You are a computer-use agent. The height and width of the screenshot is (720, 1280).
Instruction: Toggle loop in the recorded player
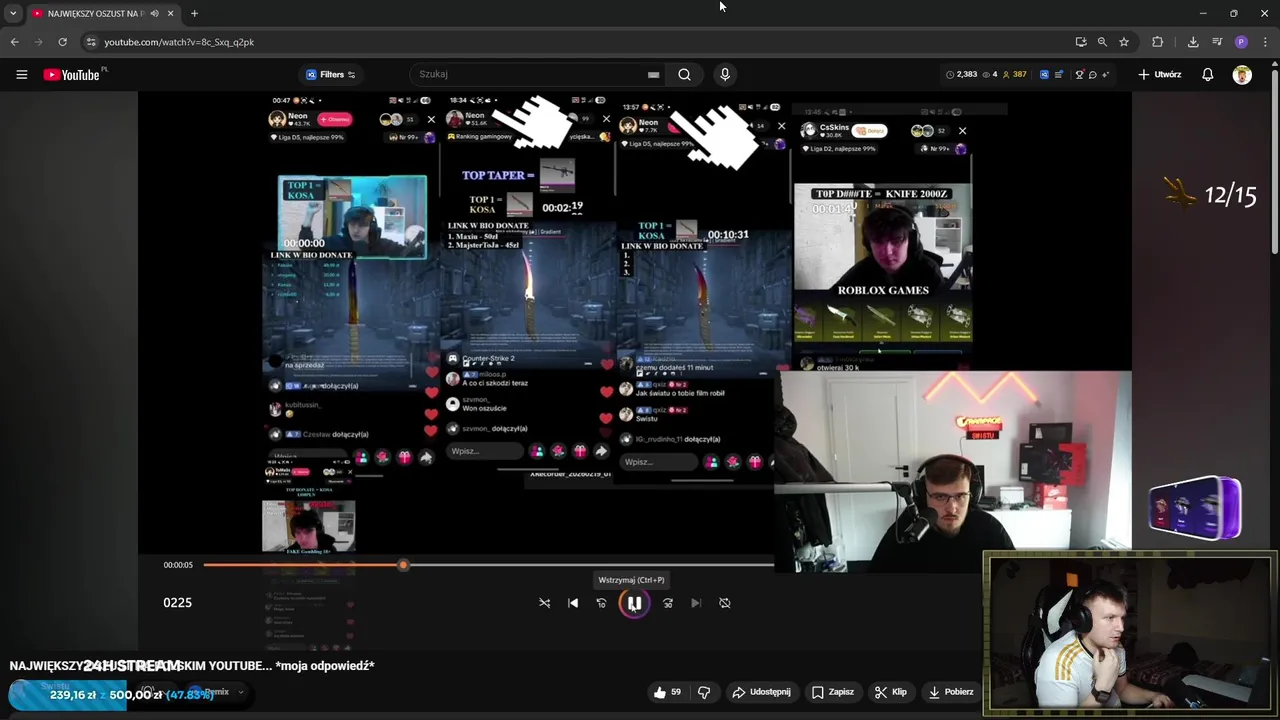coord(725,603)
